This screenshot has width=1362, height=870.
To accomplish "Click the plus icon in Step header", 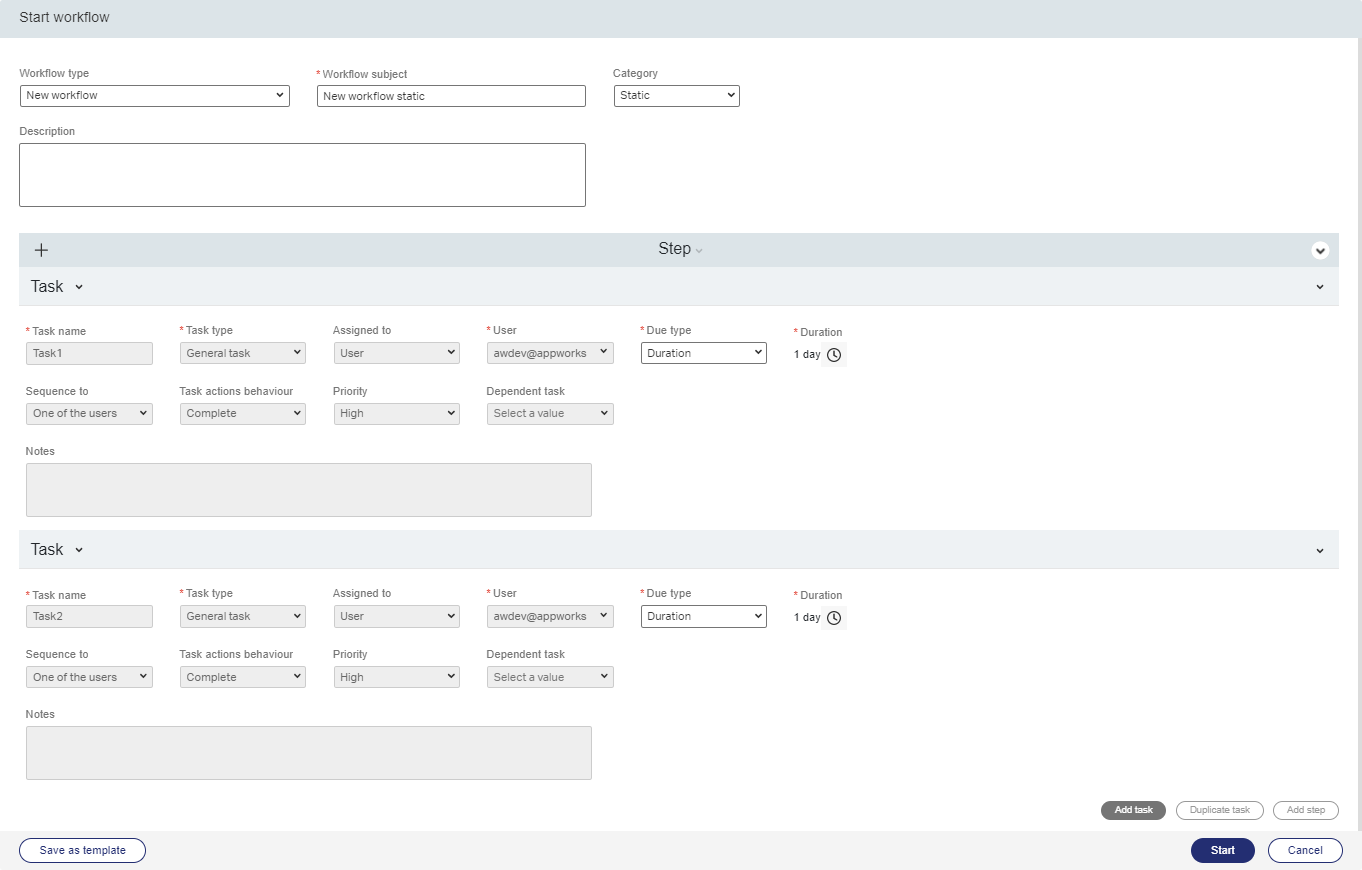I will tap(41, 250).
